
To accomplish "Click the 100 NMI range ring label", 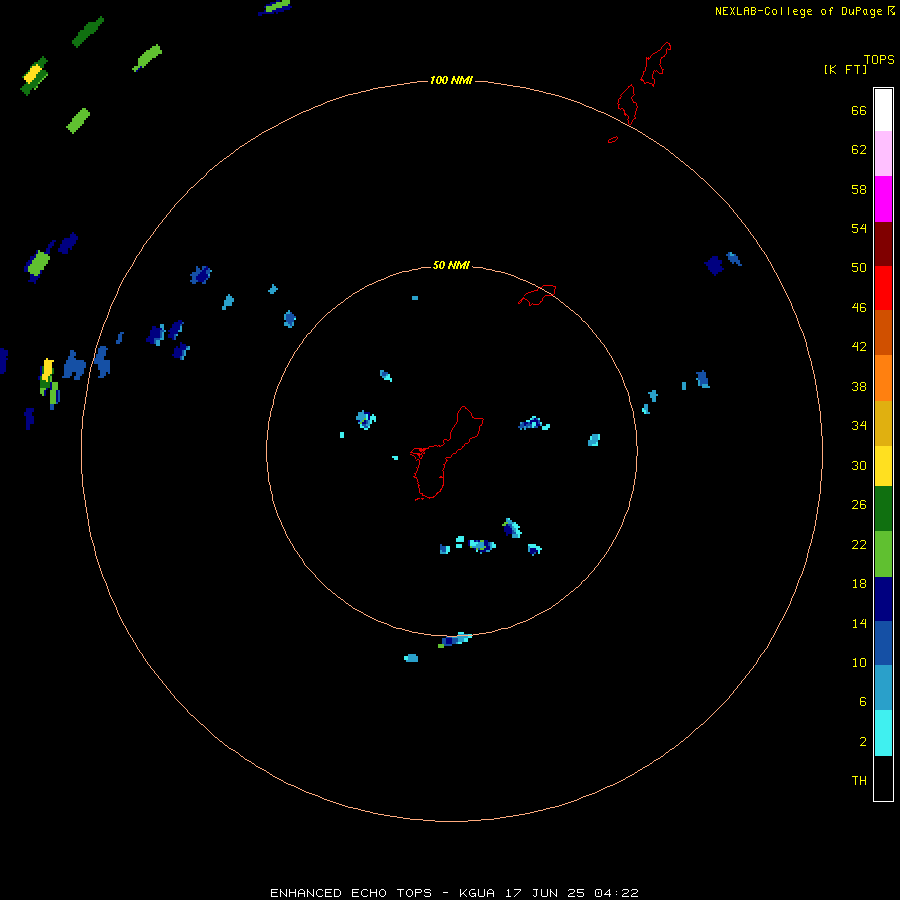I will [x=451, y=80].
